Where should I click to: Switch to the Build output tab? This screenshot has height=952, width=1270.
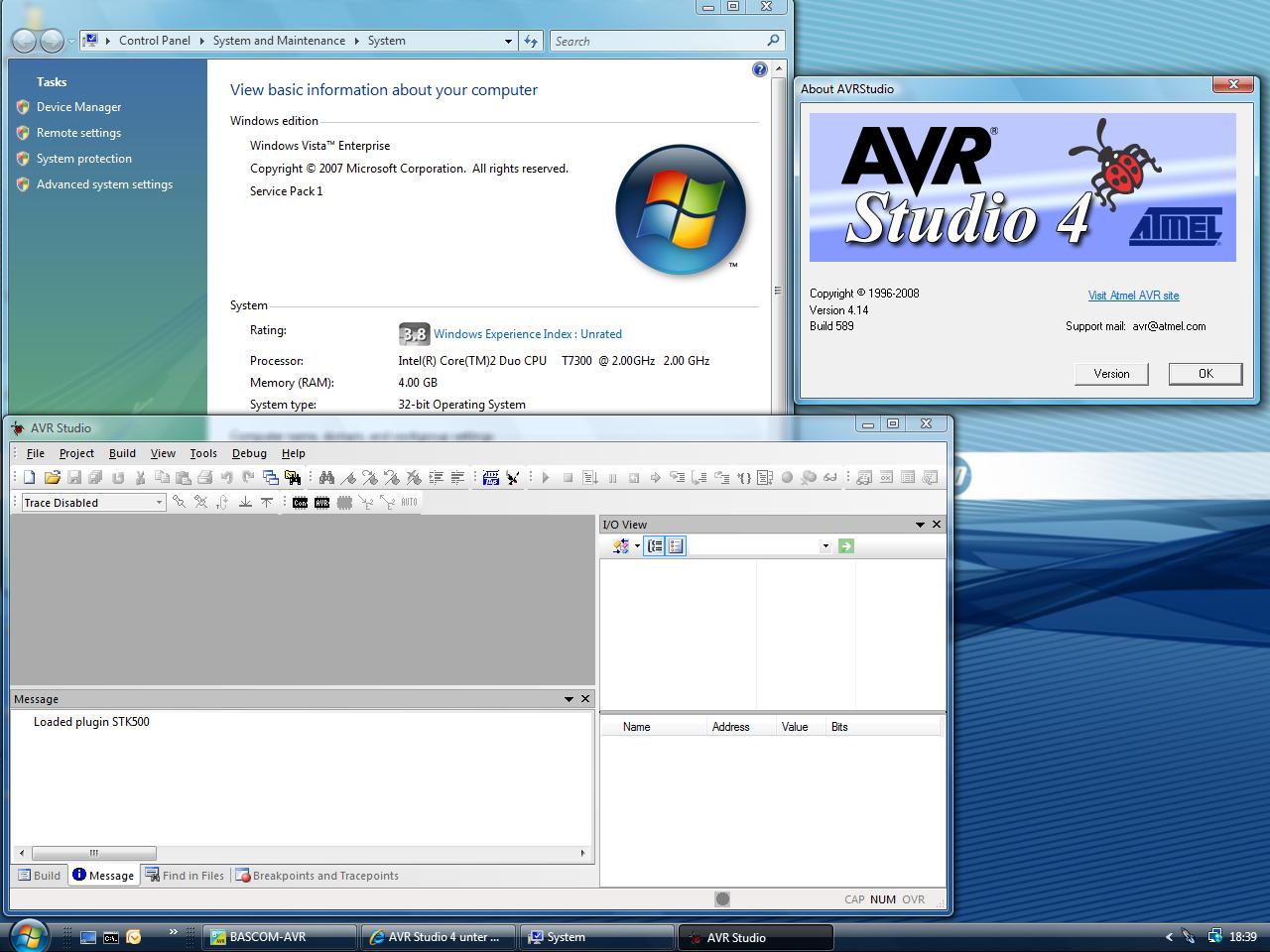tap(40, 876)
